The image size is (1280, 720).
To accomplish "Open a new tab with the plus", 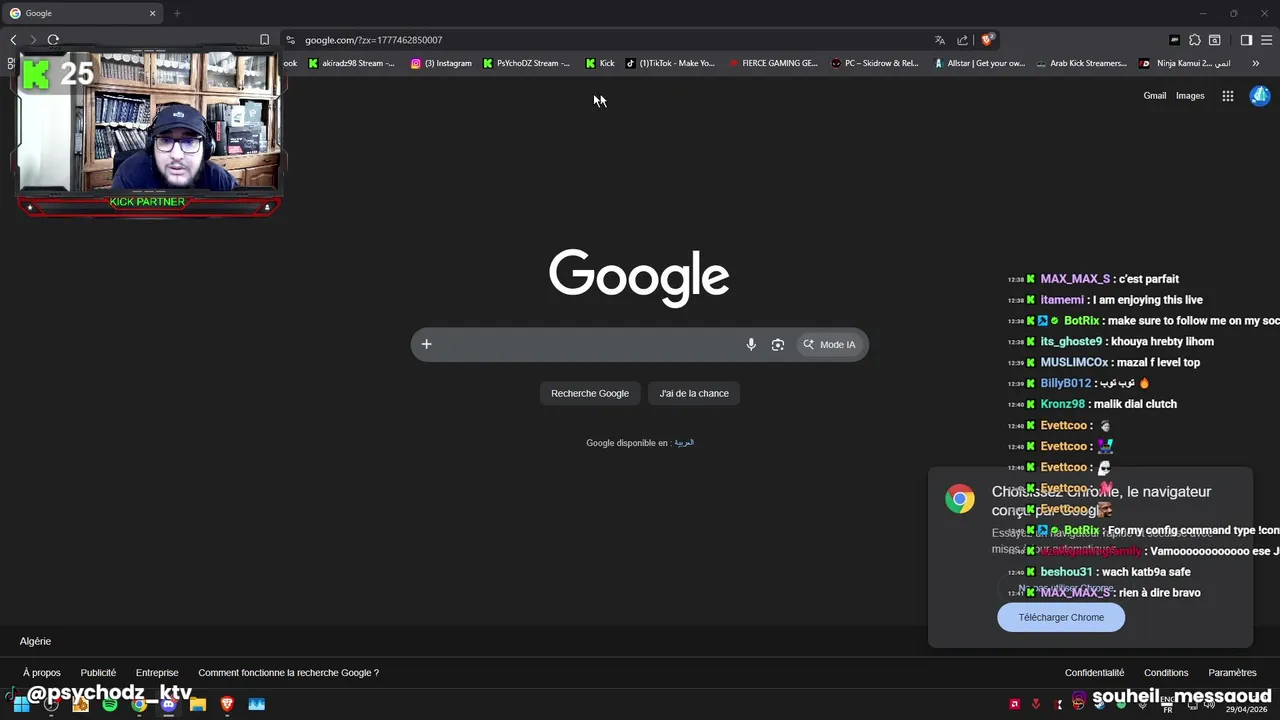I will tap(177, 13).
